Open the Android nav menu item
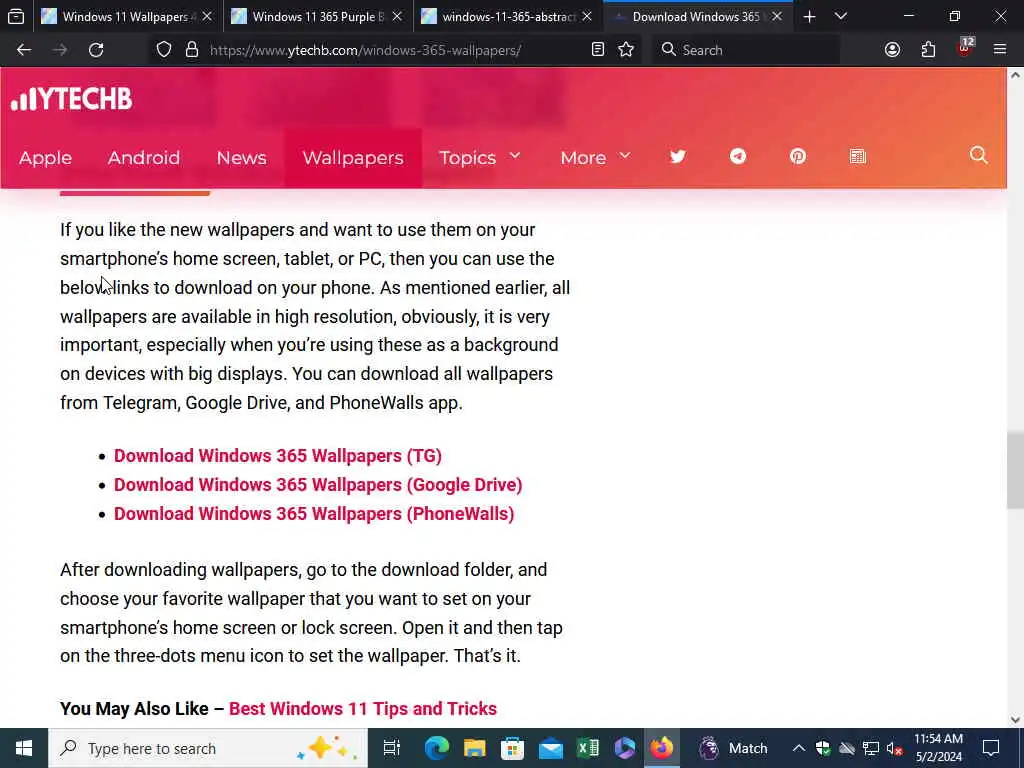 [144, 158]
